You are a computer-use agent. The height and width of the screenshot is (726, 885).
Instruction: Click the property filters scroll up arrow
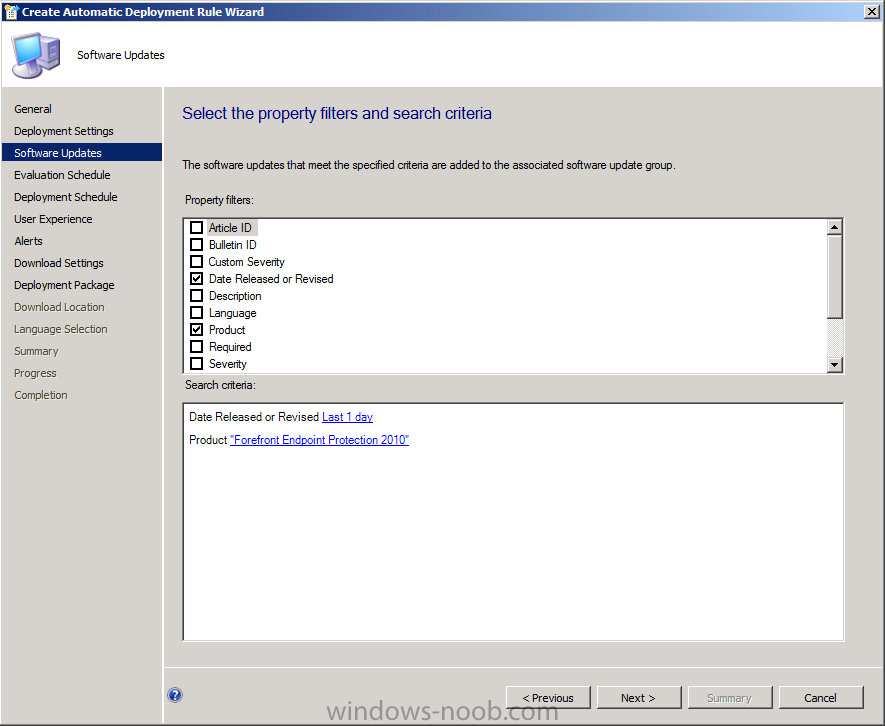coord(835,227)
